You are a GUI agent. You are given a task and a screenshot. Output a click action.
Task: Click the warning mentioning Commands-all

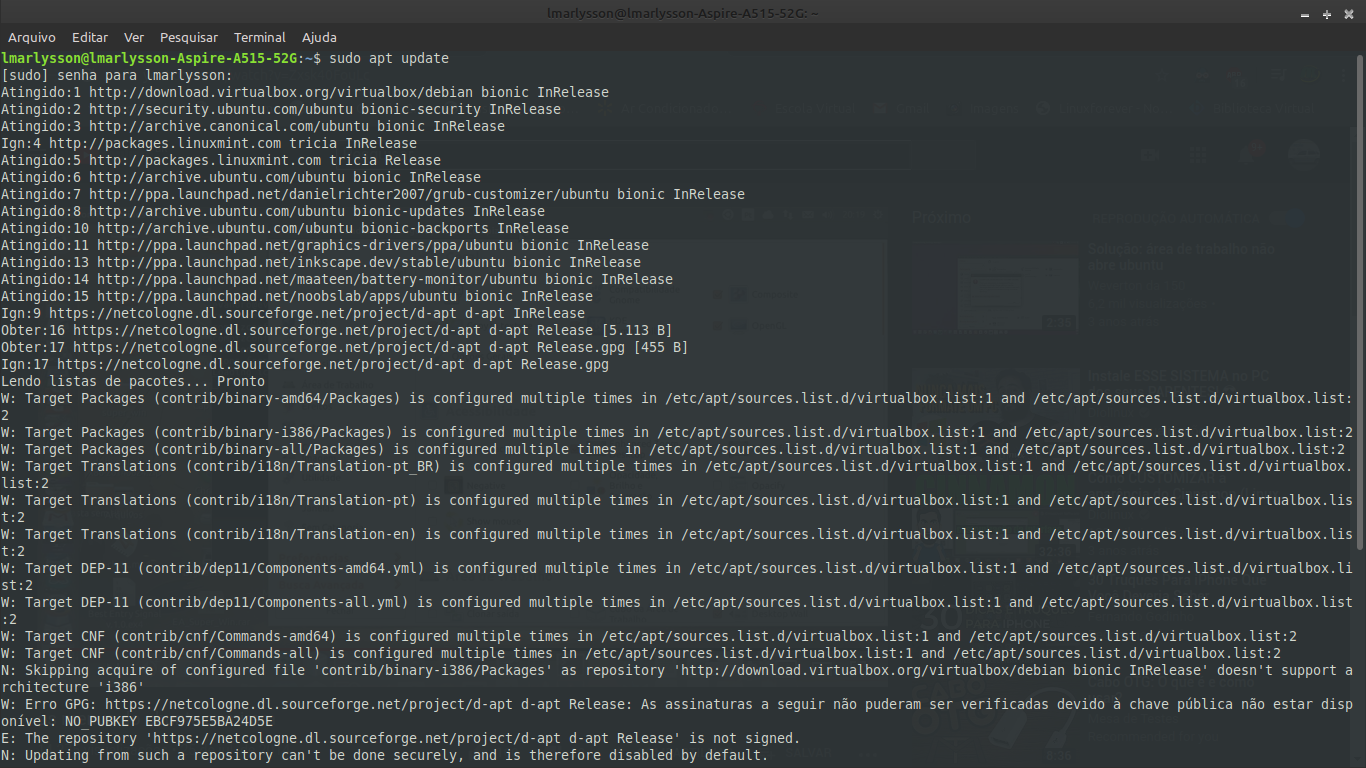641,653
